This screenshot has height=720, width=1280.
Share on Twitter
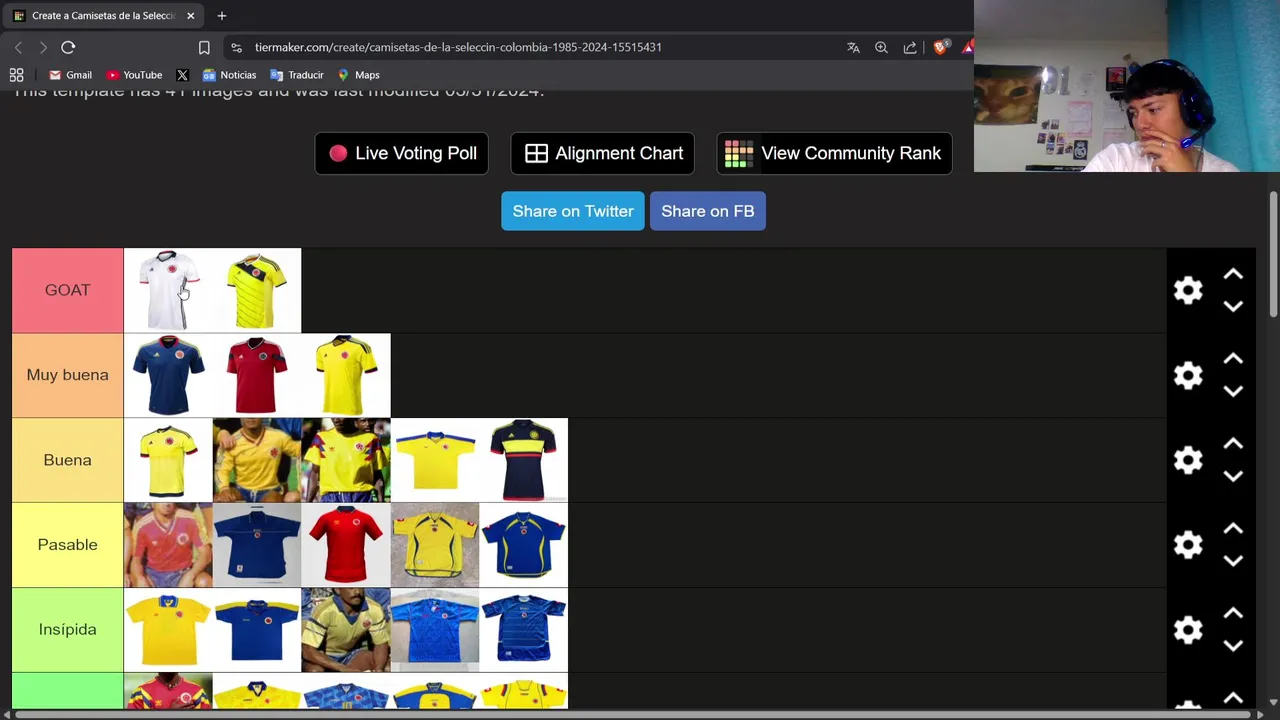[573, 211]
